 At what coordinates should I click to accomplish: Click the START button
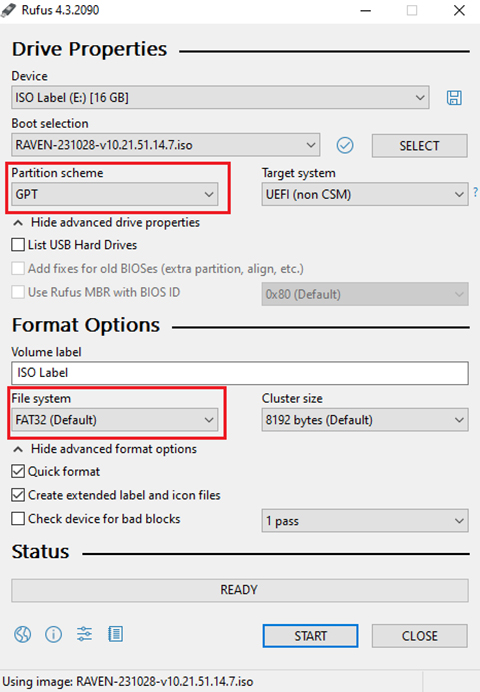[311, 636]
